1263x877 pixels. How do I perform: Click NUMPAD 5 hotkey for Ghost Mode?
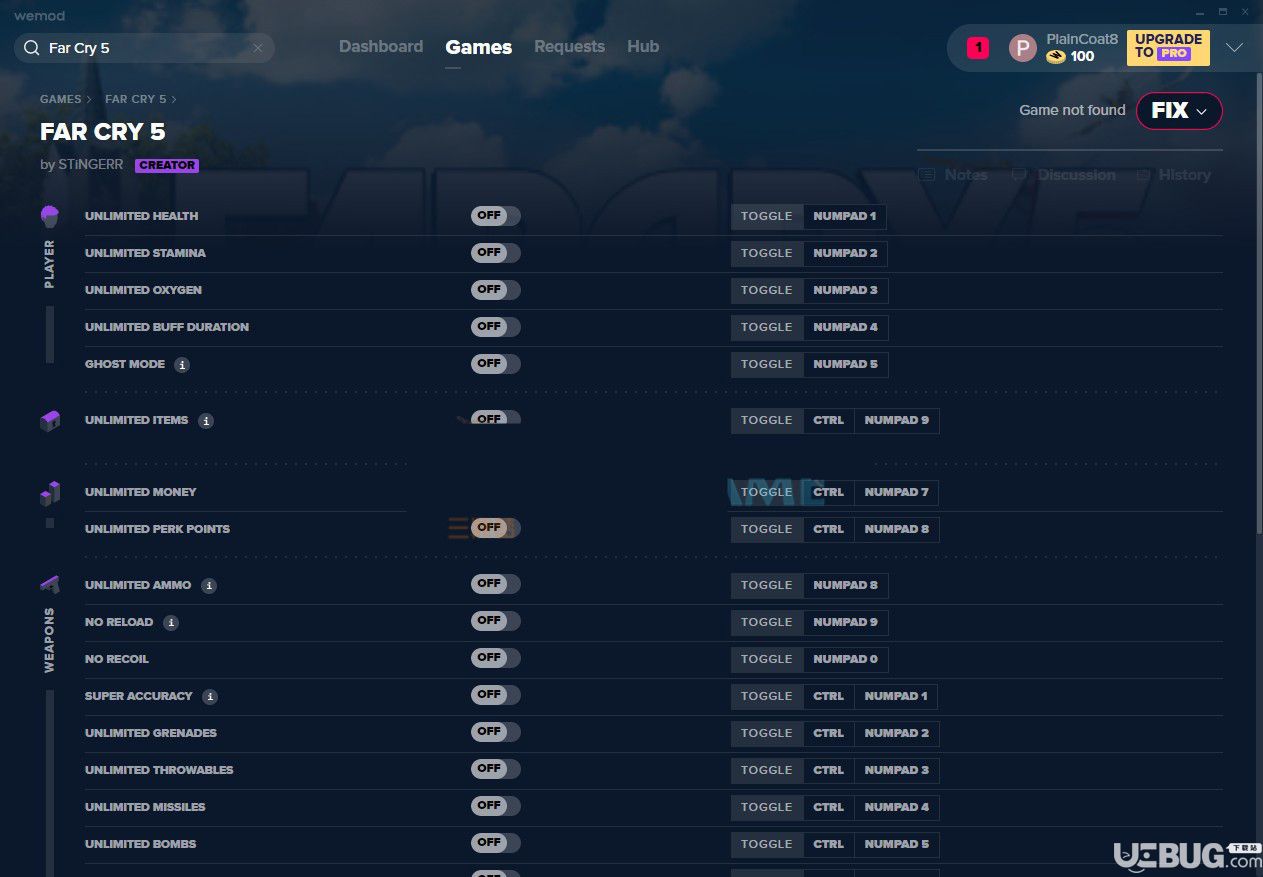pos(845,364)
